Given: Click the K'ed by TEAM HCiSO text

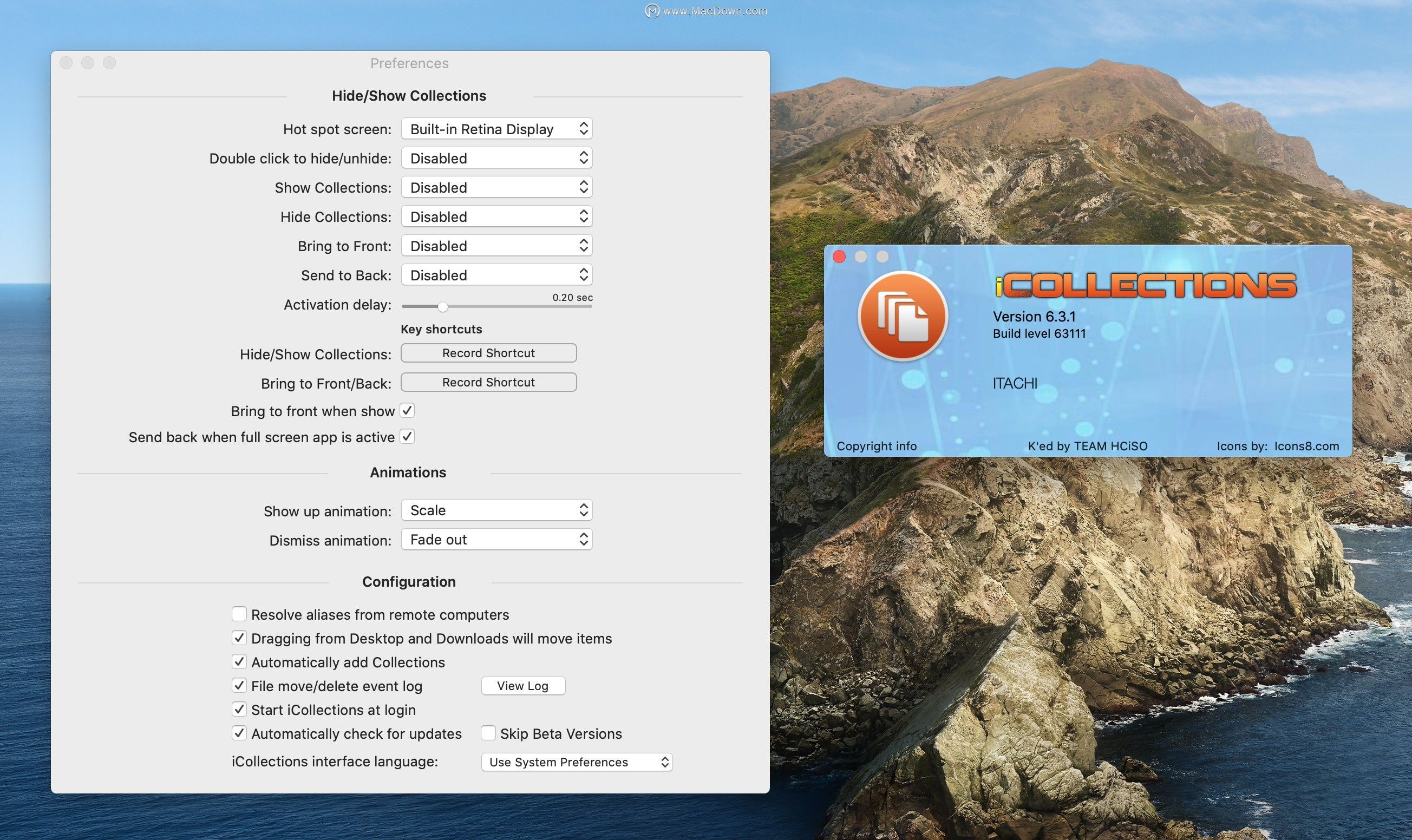Looking at the screenshot, I should 1088,446.
